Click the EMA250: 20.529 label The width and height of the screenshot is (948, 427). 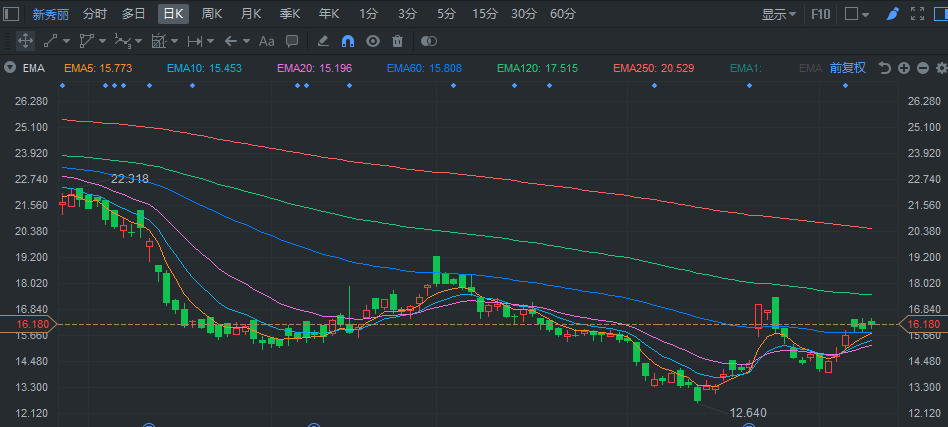[x=654, y=68]
